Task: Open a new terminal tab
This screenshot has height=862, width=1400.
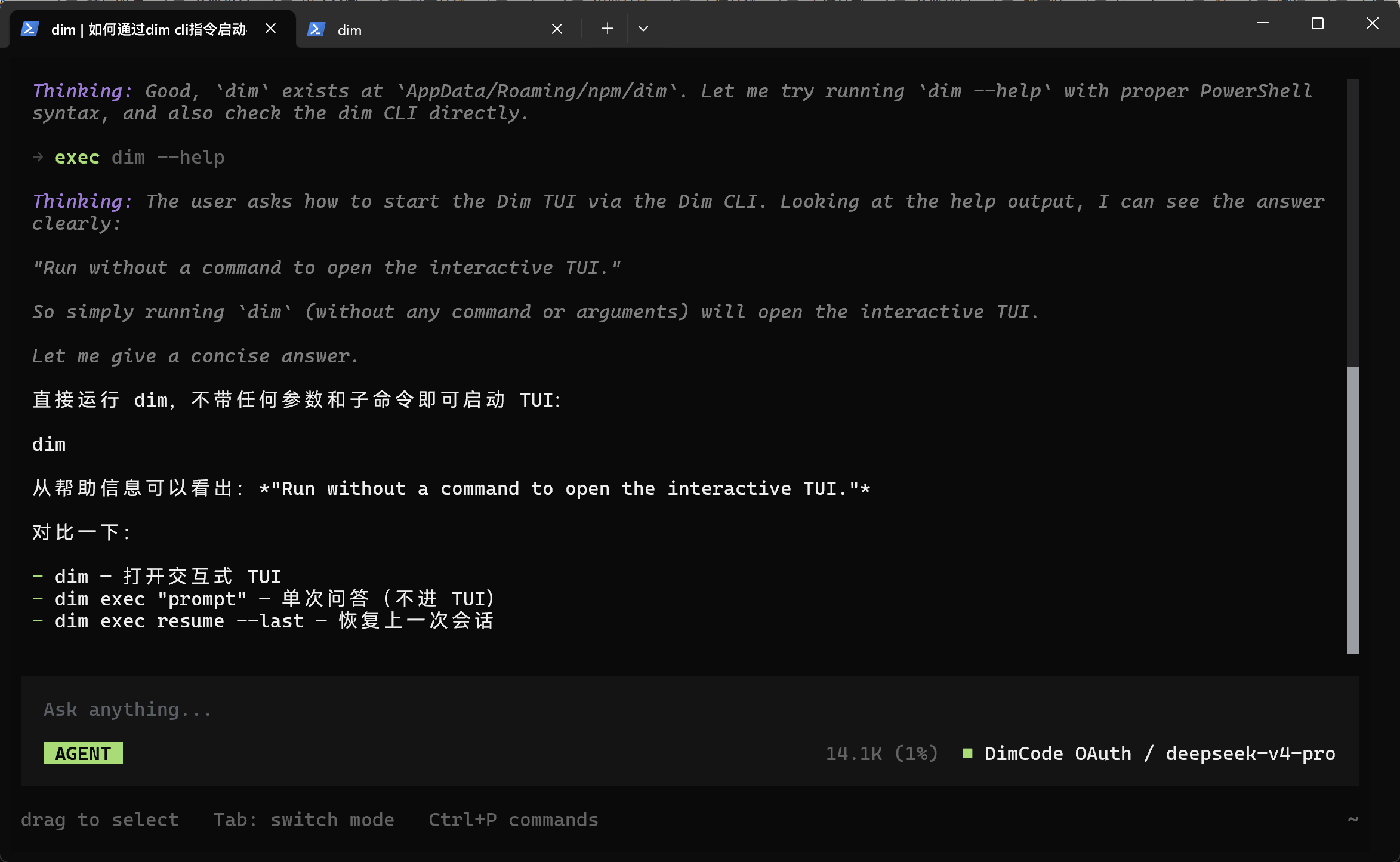Action: tap(608, 28)
